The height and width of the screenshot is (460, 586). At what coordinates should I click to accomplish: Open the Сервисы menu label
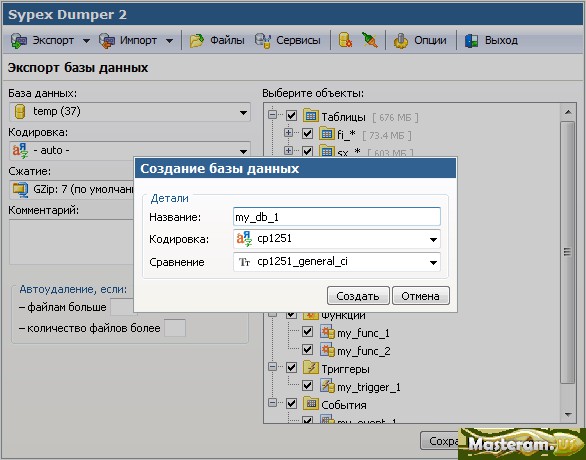298,40
